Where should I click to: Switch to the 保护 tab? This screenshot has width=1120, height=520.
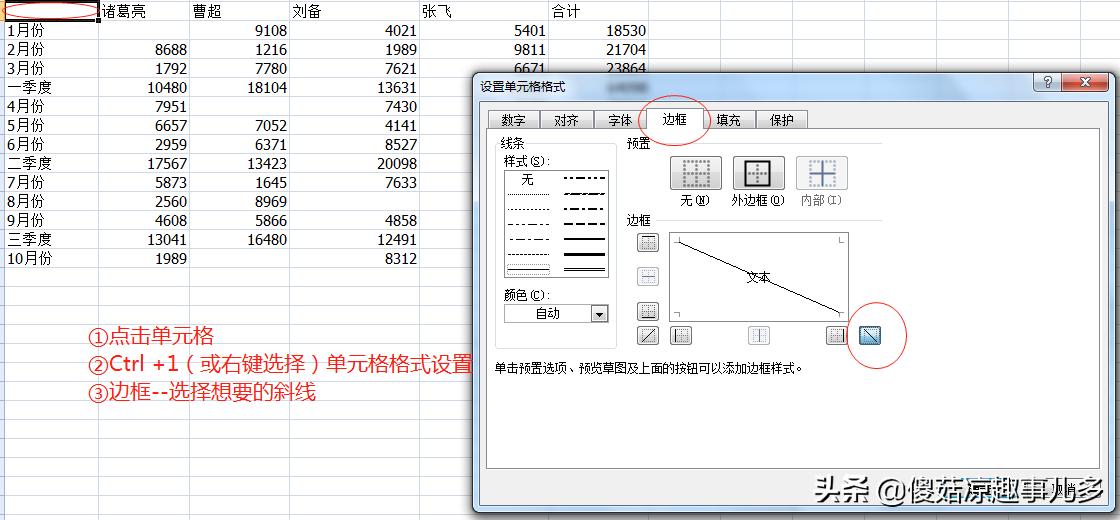pyautogui.click(x=782, y=120)
